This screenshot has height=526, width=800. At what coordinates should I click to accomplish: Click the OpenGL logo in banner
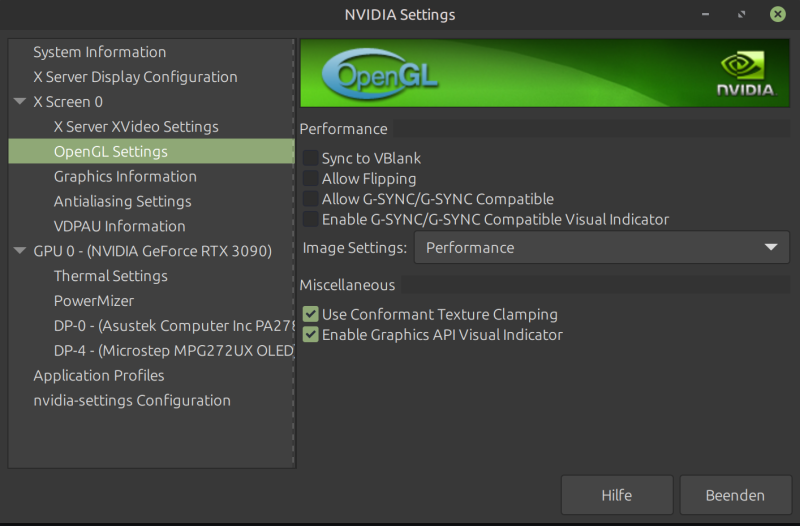pyautogui.click(x=380, y=74)
